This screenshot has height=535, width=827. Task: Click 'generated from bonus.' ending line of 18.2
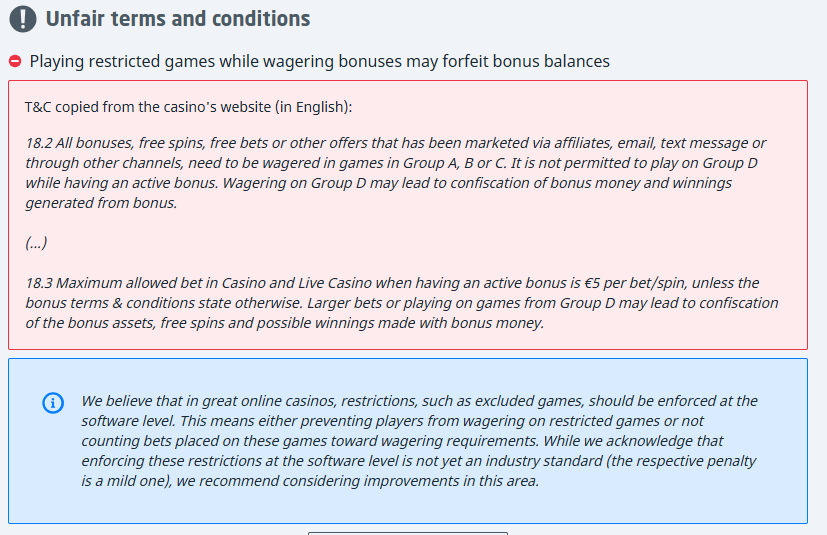click(101, 203)
